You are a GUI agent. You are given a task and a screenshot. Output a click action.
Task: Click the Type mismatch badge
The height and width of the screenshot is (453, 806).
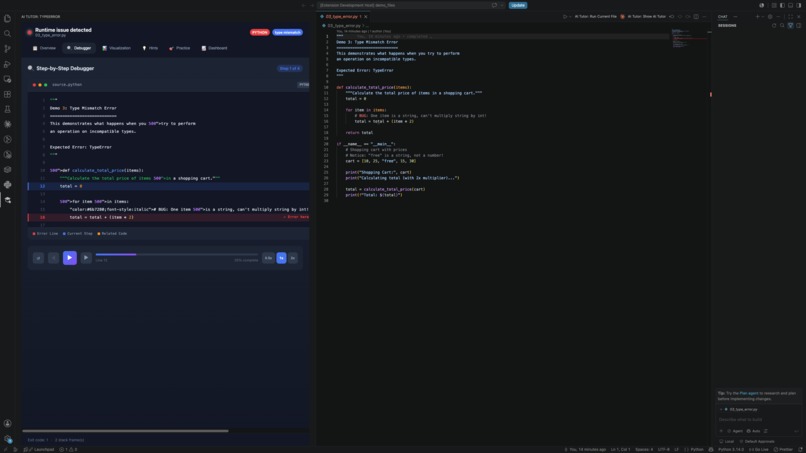(287, 32)
